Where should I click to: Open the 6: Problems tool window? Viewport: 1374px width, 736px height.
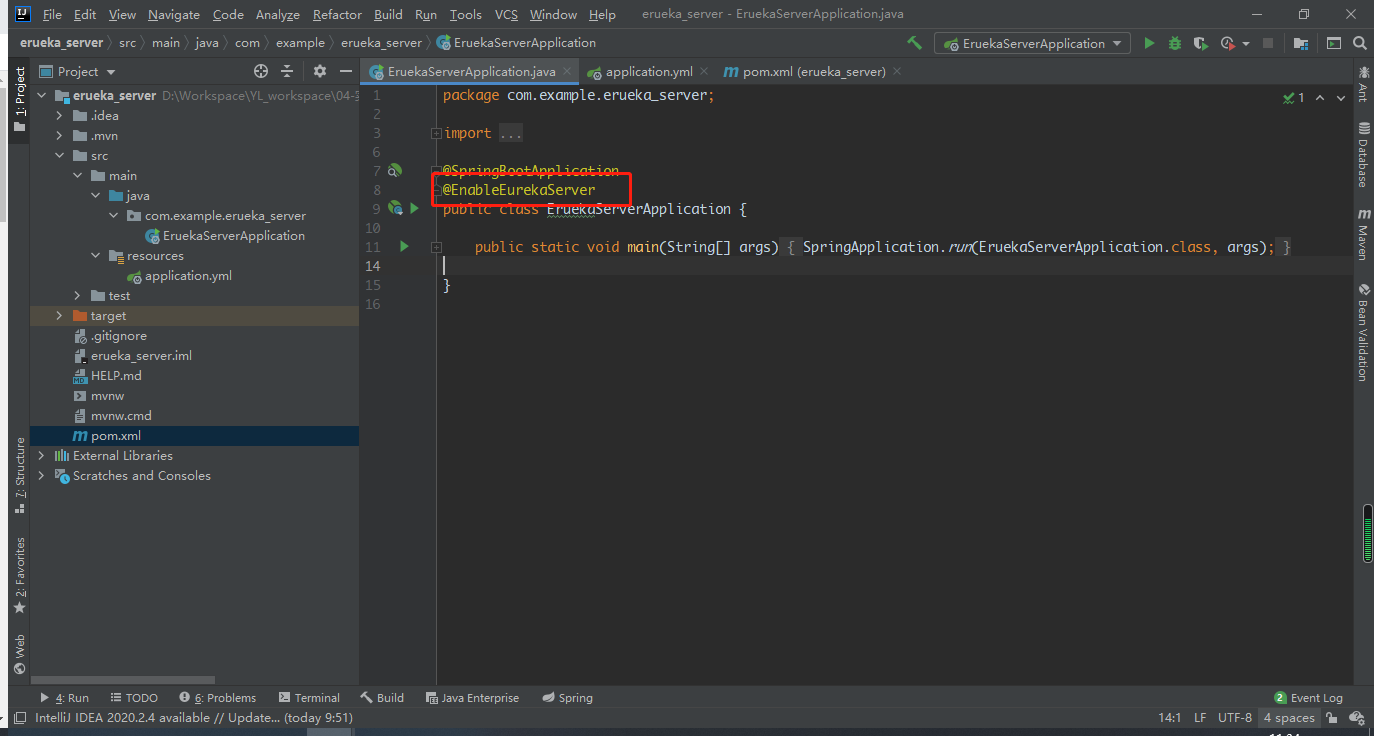click(218, 698)
